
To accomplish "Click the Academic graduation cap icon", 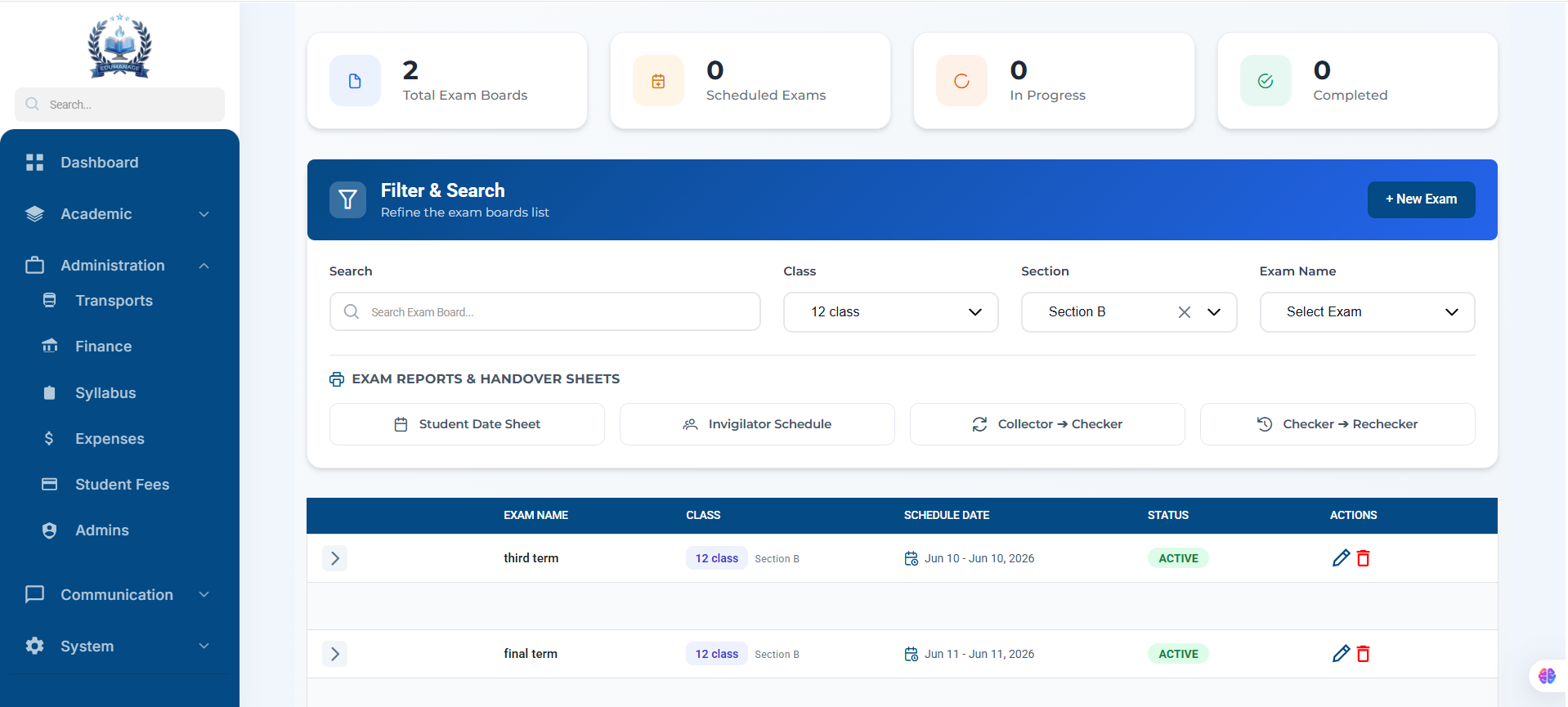I will point(34,214).
